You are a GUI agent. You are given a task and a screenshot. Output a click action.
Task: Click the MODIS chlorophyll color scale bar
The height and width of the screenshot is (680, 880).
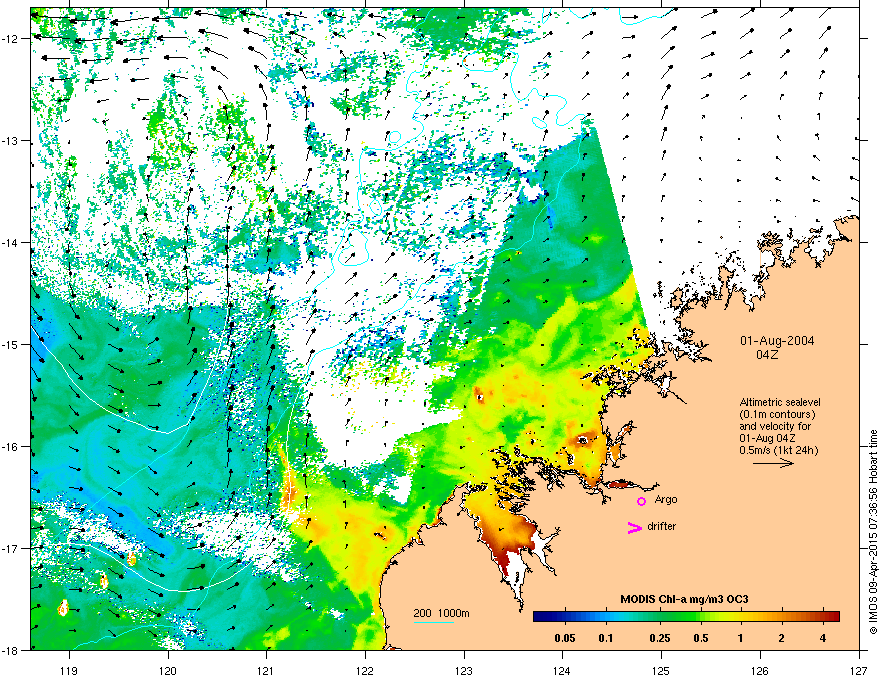pos(686,617)
